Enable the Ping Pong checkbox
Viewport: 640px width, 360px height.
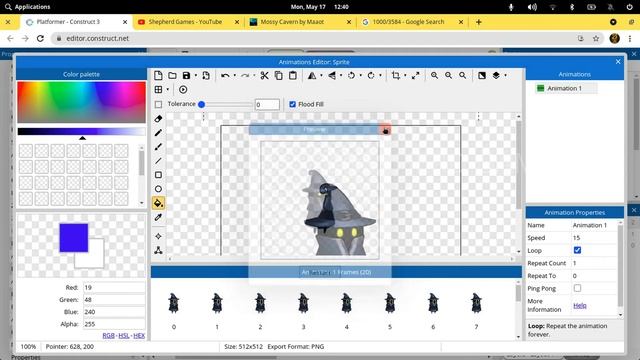(577, 288)
